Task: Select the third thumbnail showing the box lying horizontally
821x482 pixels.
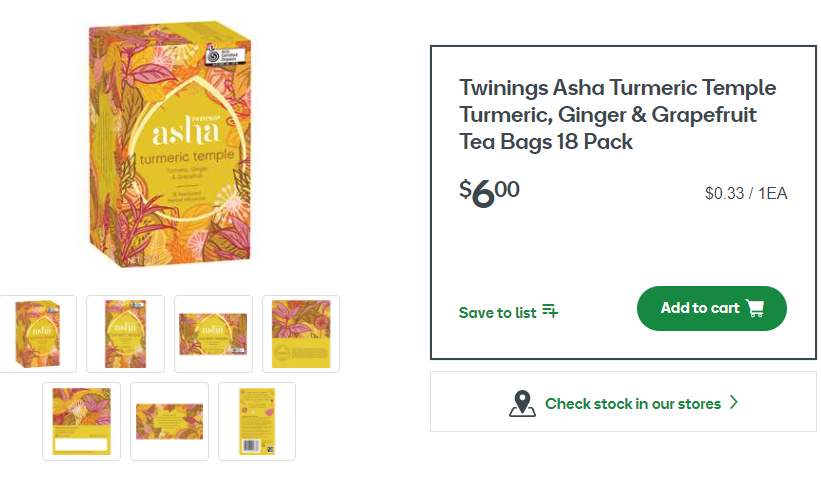Action: click(214, 334)
